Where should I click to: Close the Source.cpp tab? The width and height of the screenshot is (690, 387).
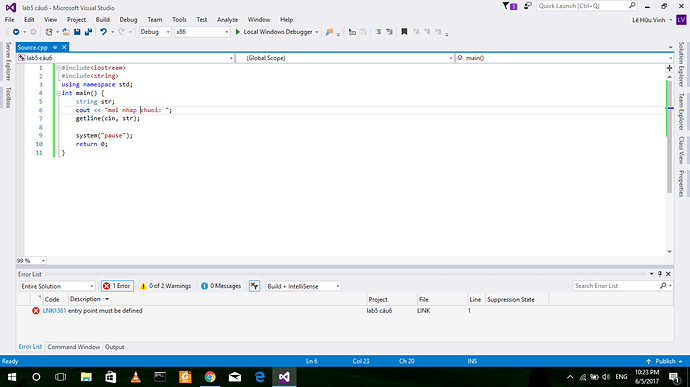click(x=64, y=47)
